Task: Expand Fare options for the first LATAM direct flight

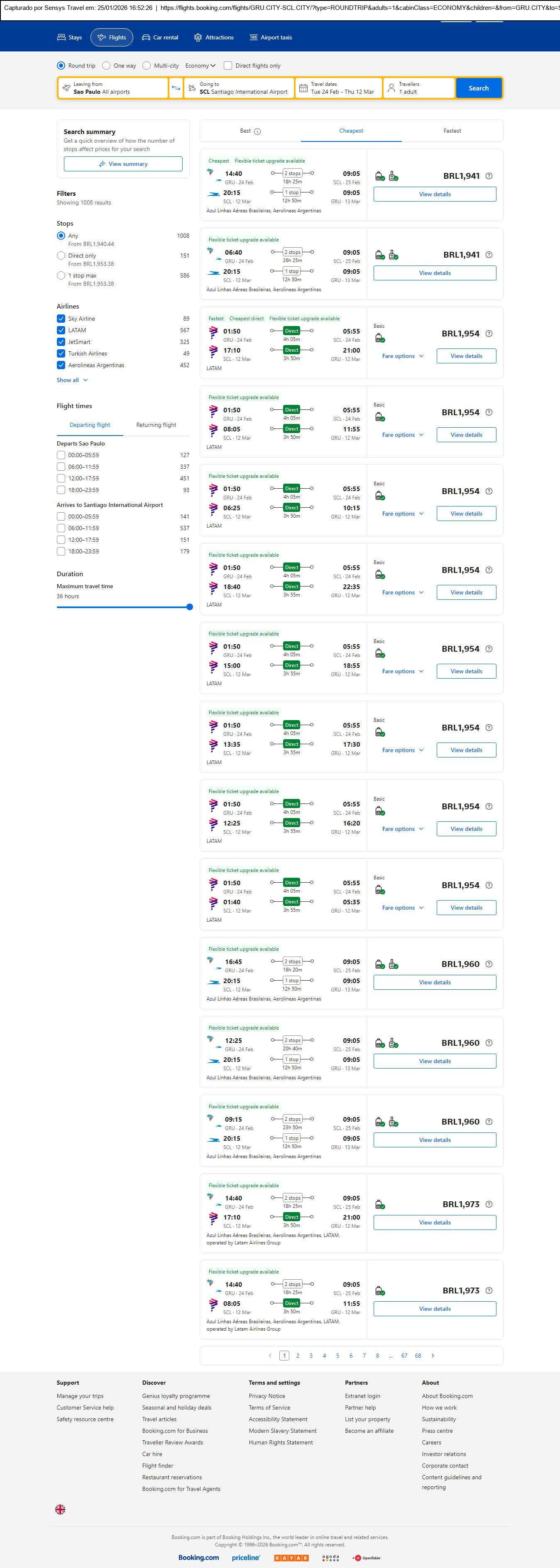Action: (402, 356)
